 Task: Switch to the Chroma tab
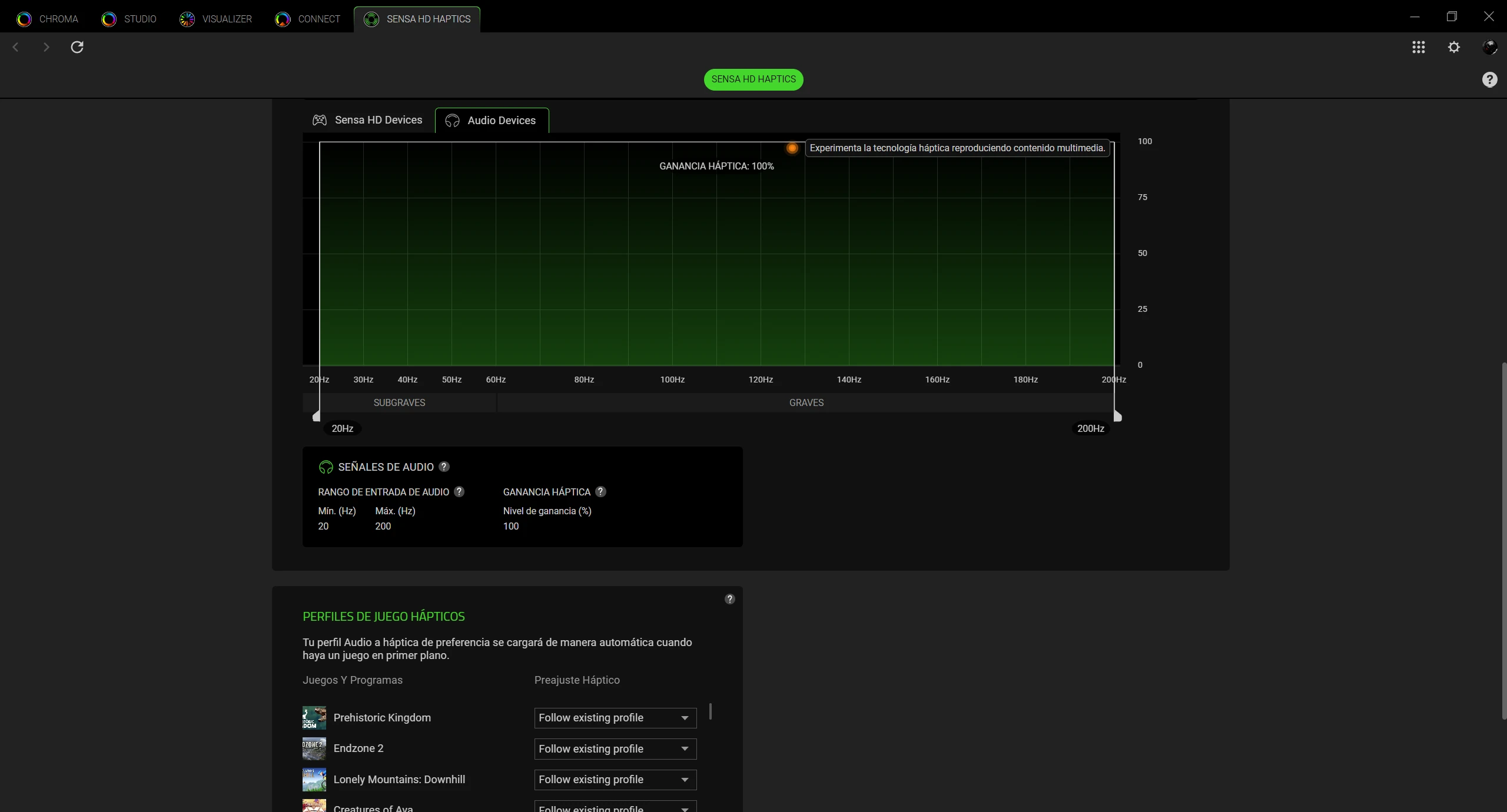coord(48,19)
